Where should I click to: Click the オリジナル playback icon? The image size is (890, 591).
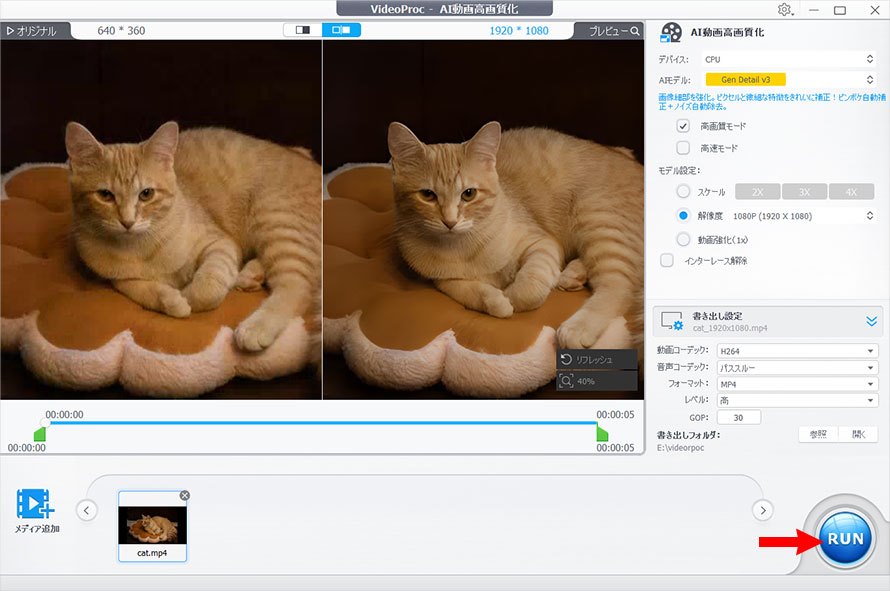click(x=10, y=30)
